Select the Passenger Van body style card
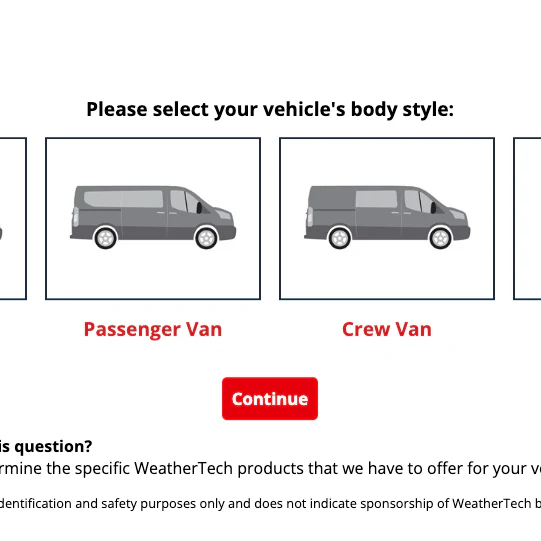Image resolution: width=541 pixels, height=541 pixels. click(153, 218)
